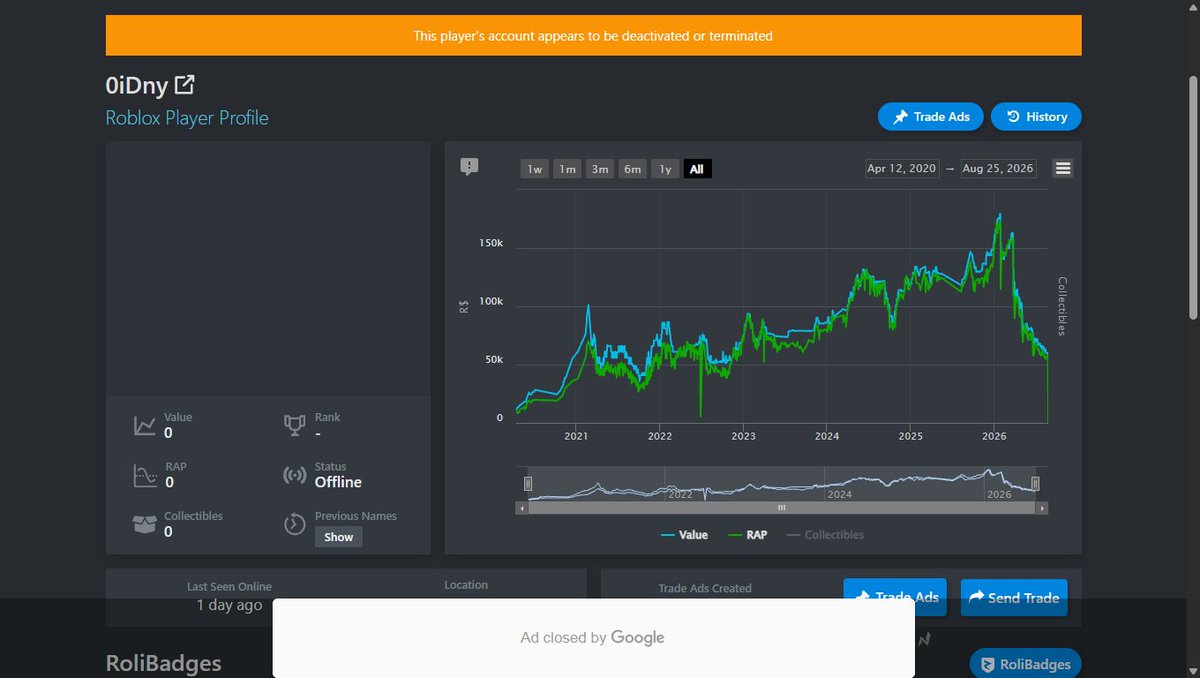The width and height of the screenshot is (1200, 678).
Task: Select the 3m chart range
Action: click(x=600, y=169)
